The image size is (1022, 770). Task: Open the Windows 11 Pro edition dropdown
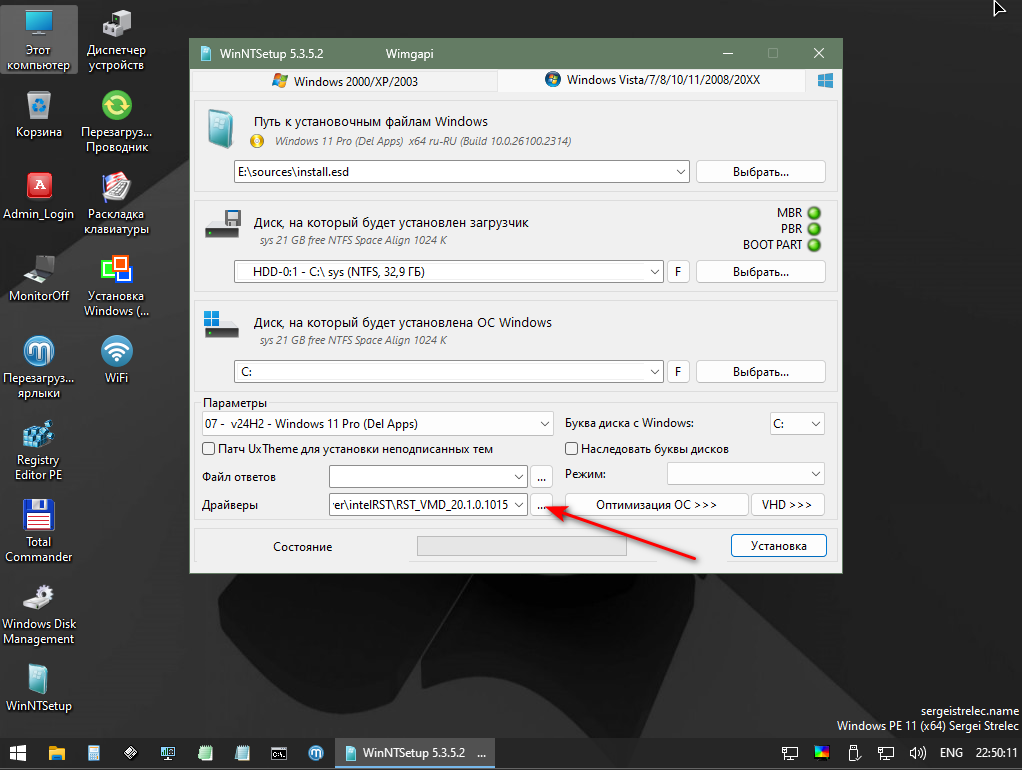pos(543,424)
